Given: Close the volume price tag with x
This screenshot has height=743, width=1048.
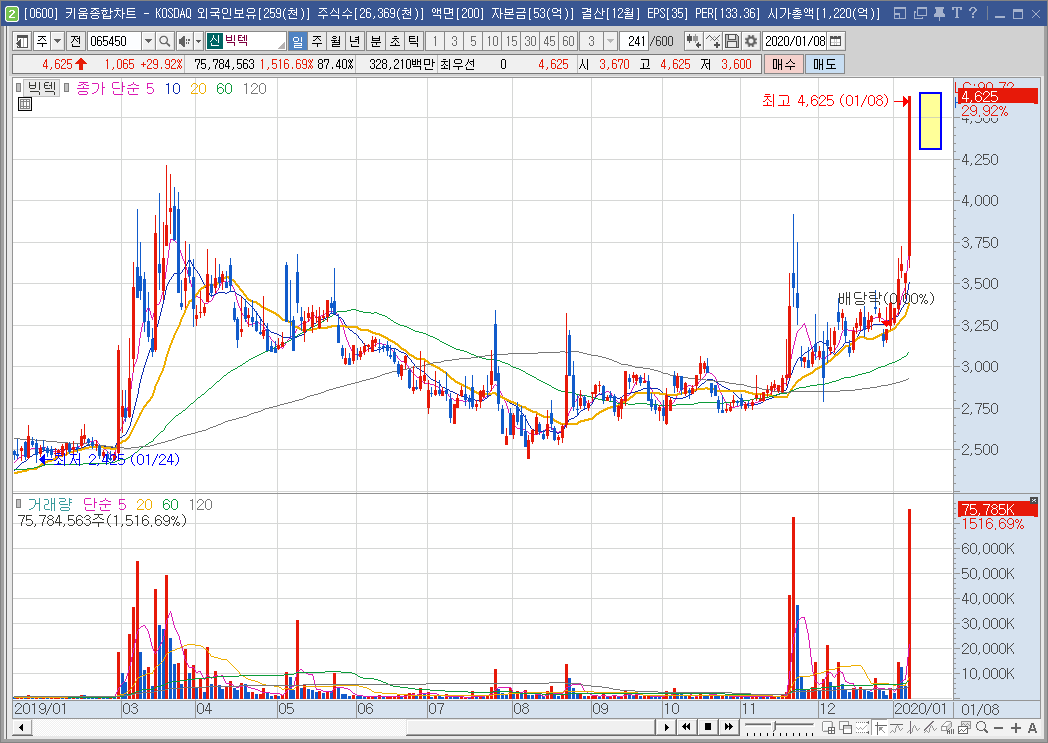Looking at the screenshot, I should pyautogui.click(x=1034, y=500).
